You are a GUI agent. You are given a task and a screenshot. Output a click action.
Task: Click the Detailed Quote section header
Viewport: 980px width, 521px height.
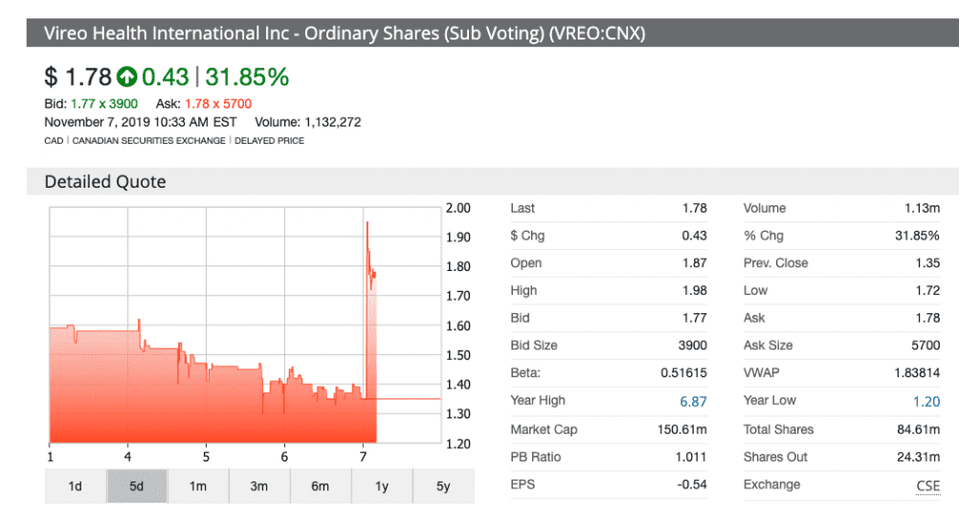[x=105, y=182]
